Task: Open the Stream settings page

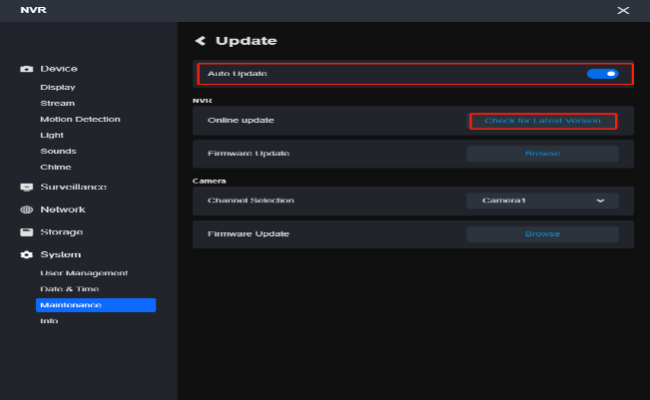Action: pyautogui.click(x=57, y=103)
